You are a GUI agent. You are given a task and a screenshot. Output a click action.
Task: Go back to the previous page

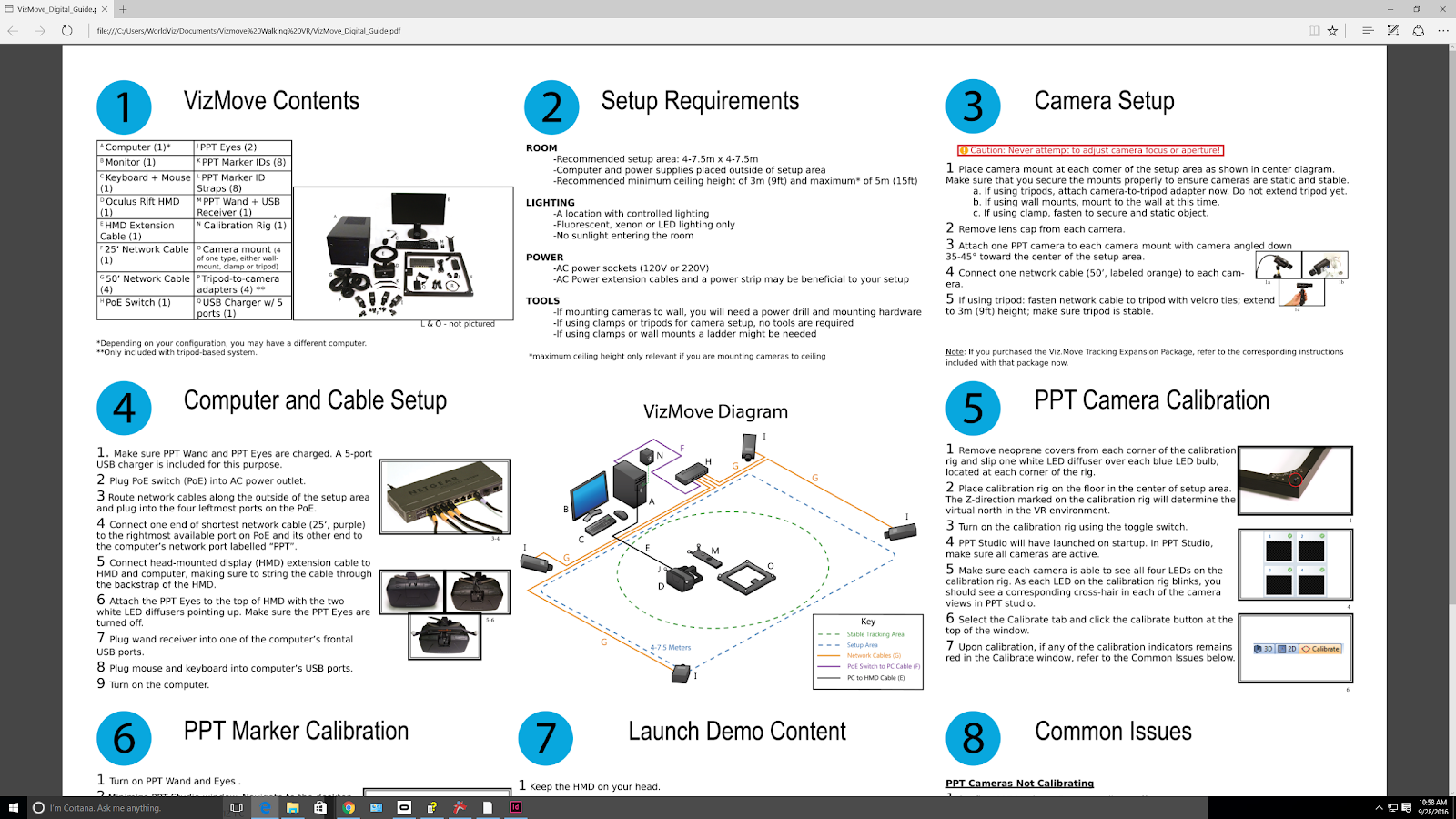click(13, 30)
